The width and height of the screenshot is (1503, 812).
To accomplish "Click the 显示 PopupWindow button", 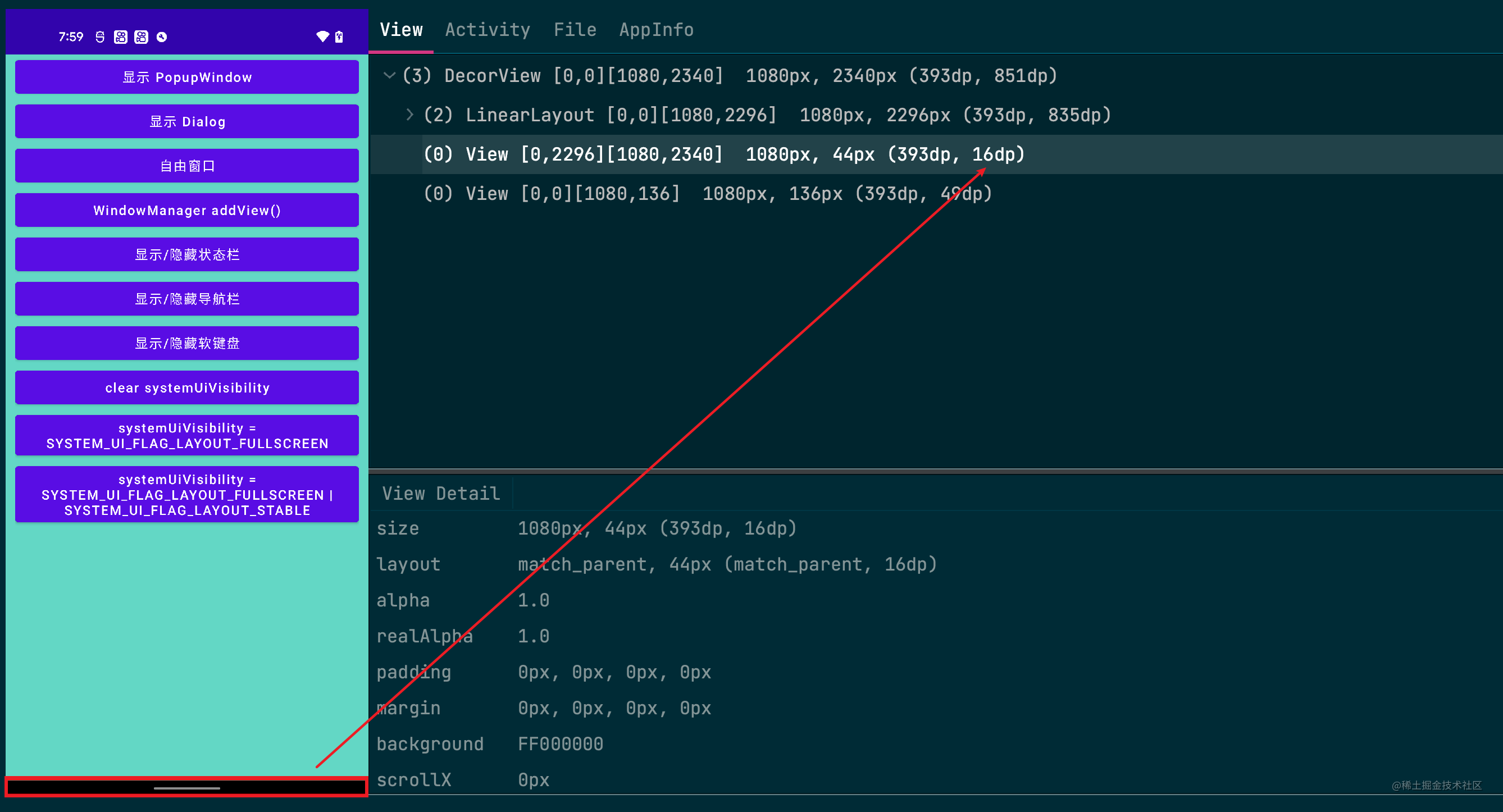I will (186, 77).
